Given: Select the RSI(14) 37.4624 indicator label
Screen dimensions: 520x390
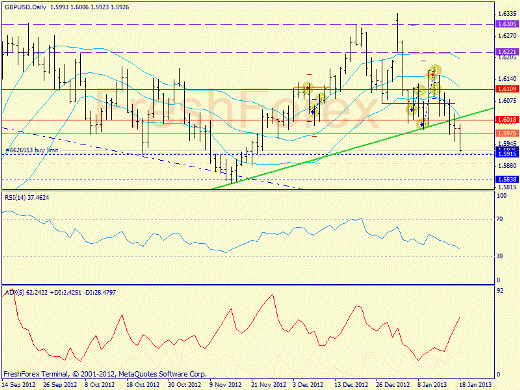Looking at the screenshot, I should [26, 198].
